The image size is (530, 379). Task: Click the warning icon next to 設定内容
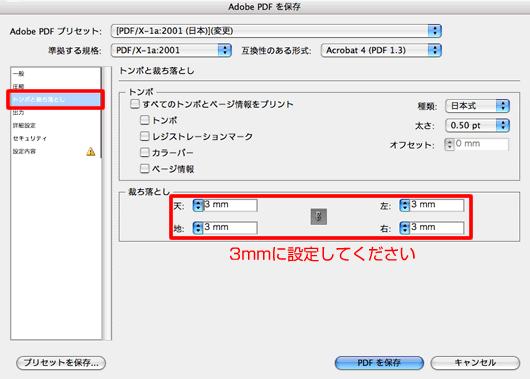tap(91, 151)
